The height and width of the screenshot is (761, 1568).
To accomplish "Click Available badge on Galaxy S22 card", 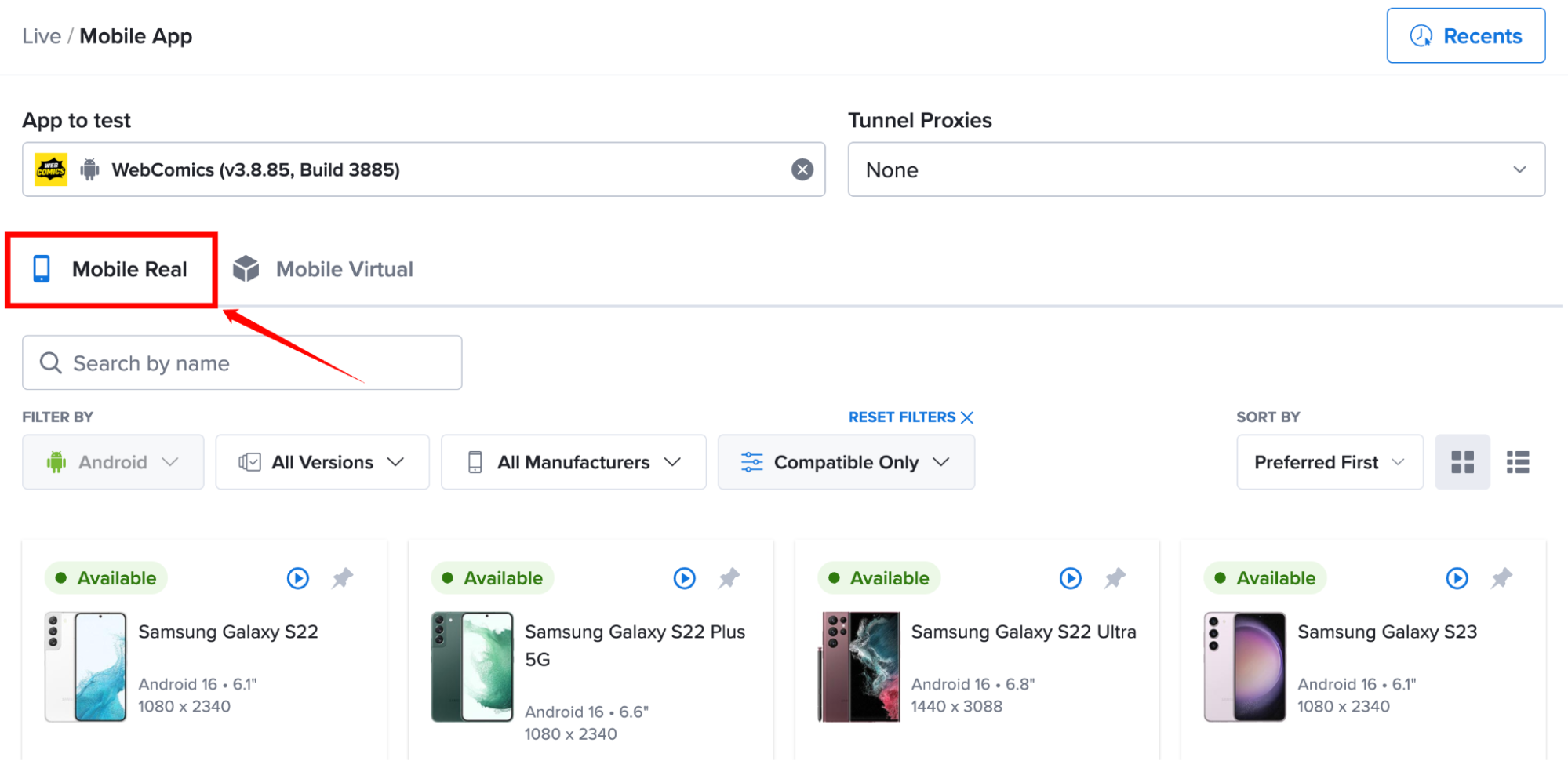I will click(x=106, y=578).
